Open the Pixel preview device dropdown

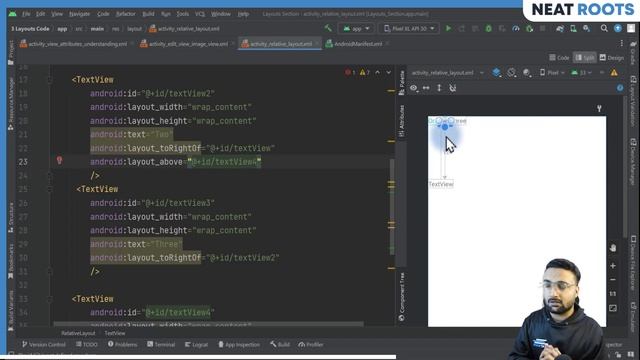(x=552, y=73)
